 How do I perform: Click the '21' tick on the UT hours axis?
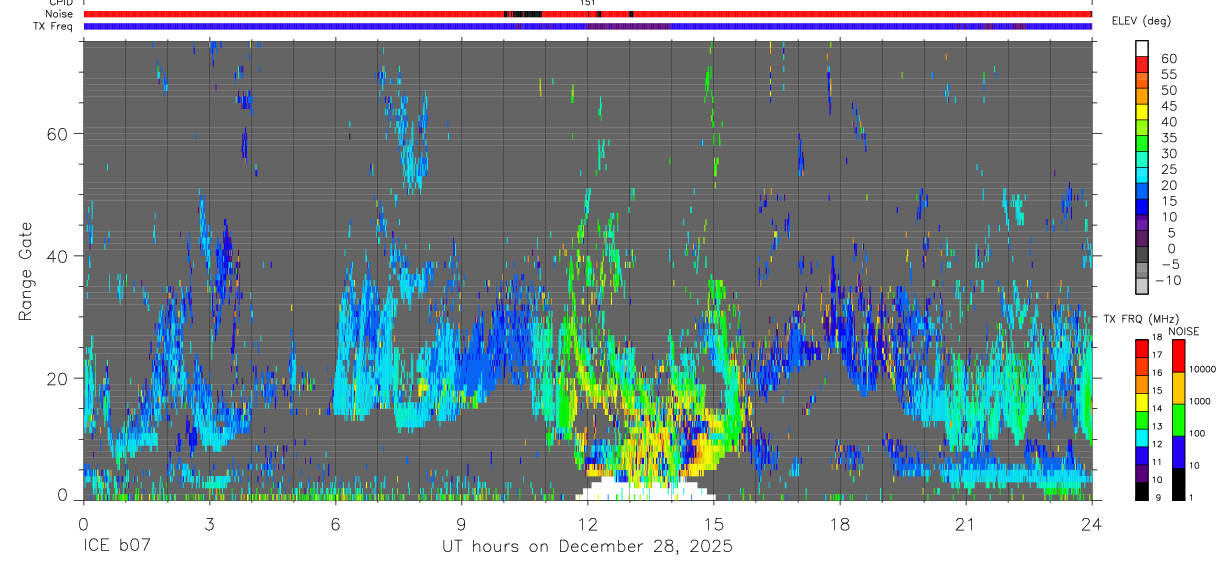coord(966,524)
